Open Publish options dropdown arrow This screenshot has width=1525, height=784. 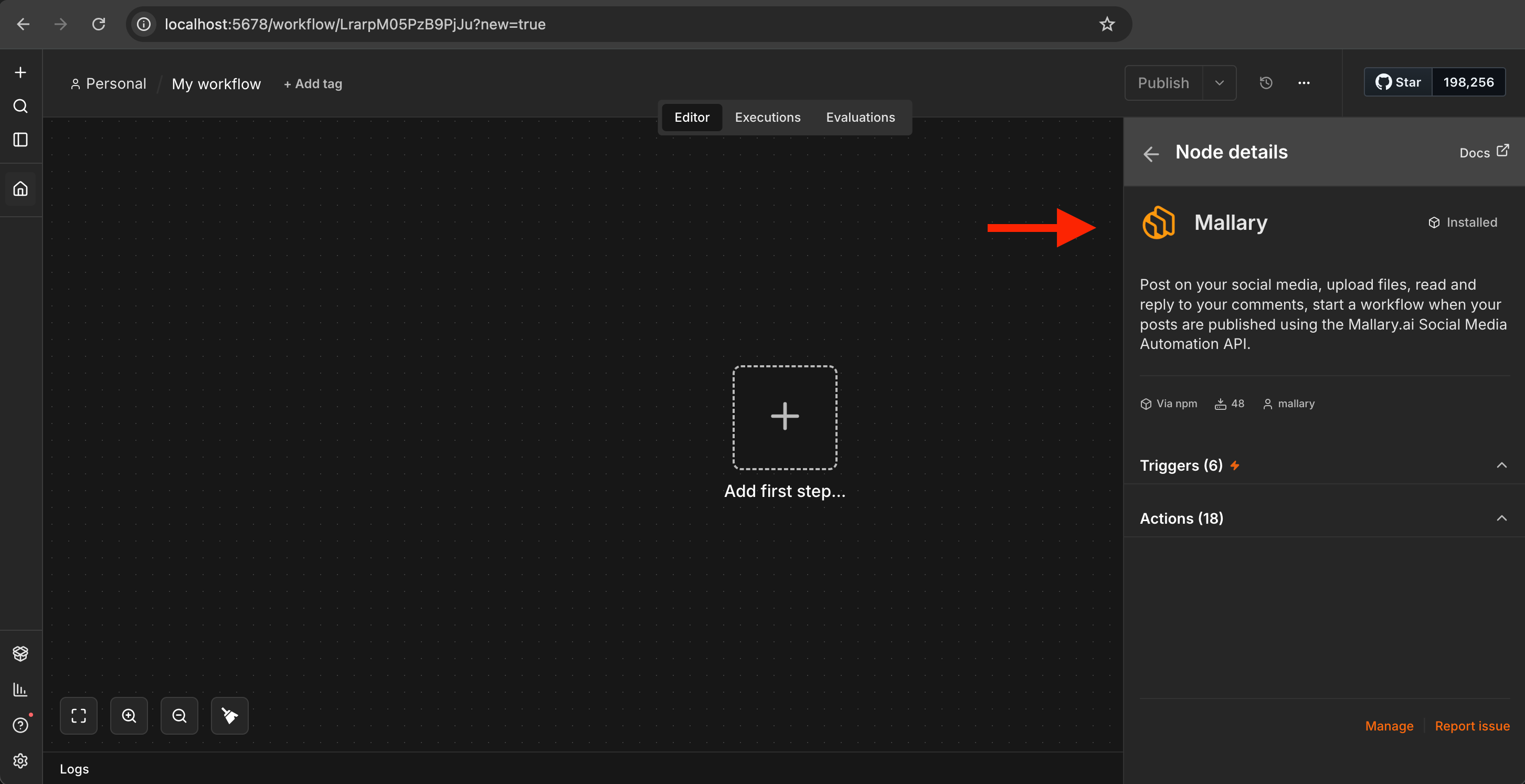(1219, 83)
